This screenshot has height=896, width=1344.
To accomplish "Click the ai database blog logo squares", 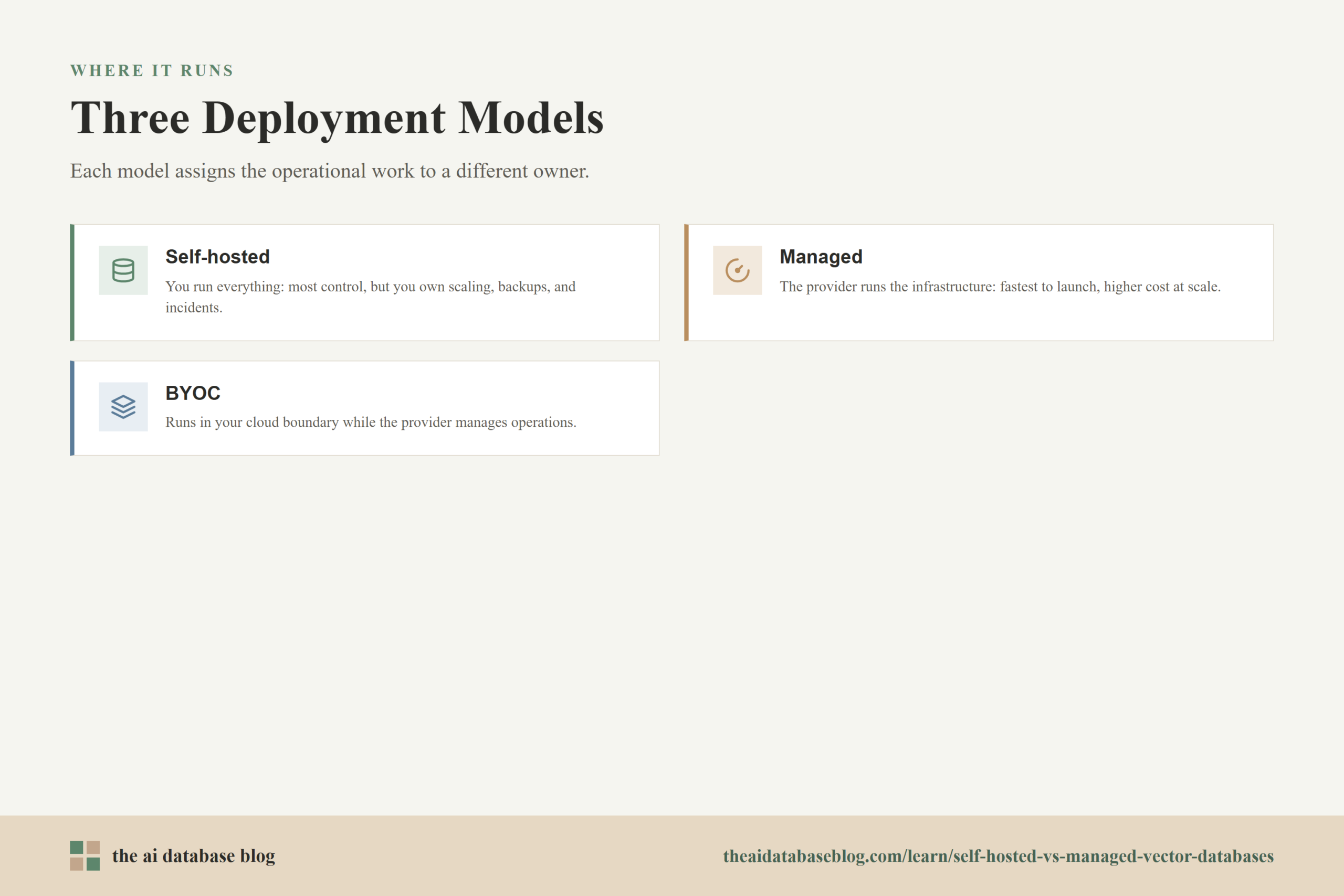I will click(85, 856).
